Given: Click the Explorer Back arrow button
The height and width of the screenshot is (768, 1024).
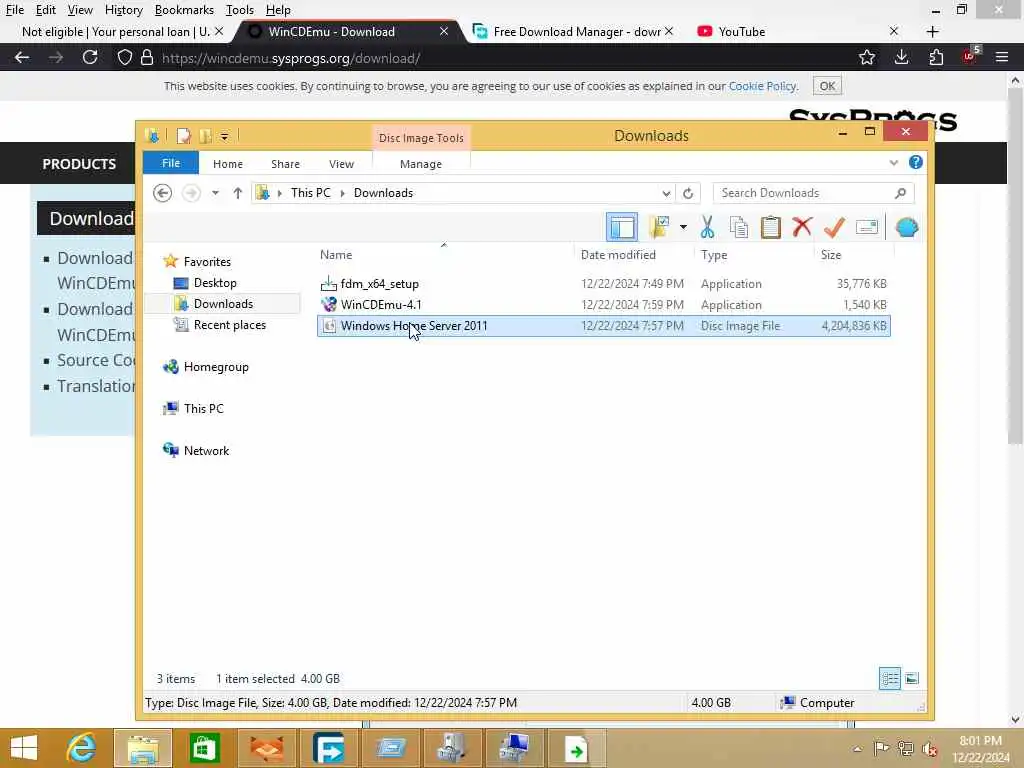Looking at the screenshot, I should pyautogui.click(x=163, y=193).
